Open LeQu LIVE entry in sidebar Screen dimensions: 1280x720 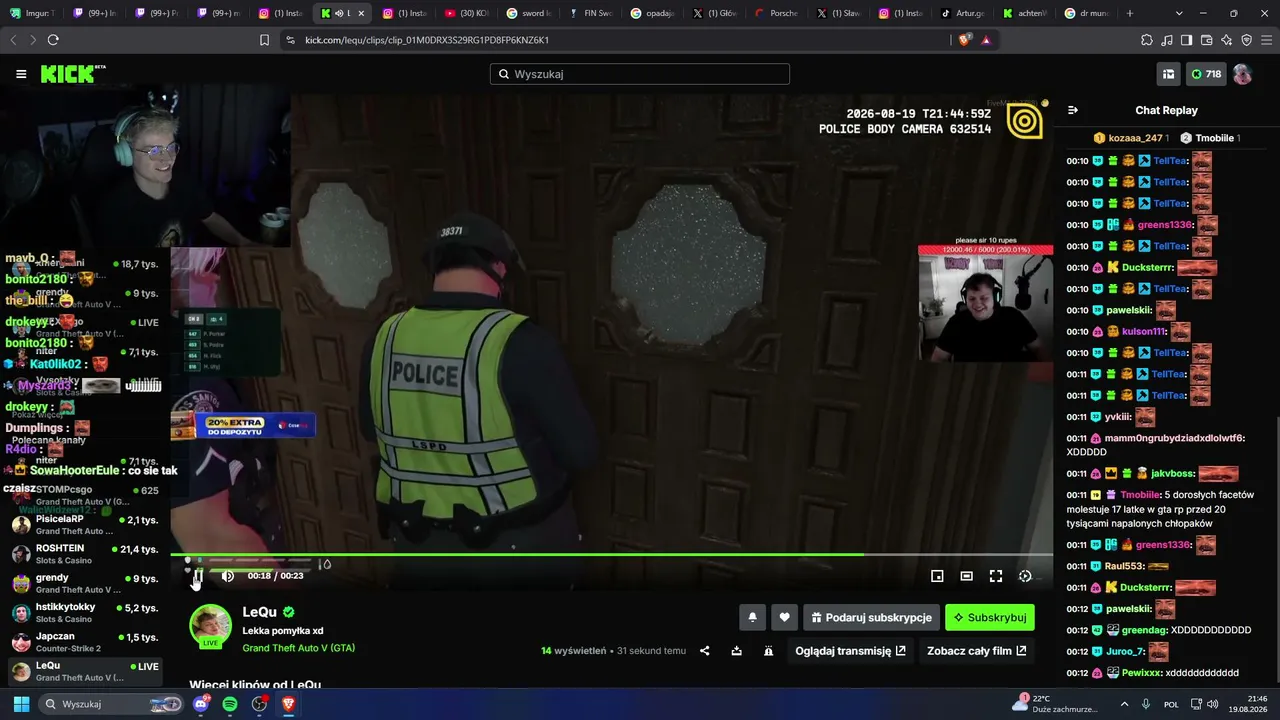[84, 671]
